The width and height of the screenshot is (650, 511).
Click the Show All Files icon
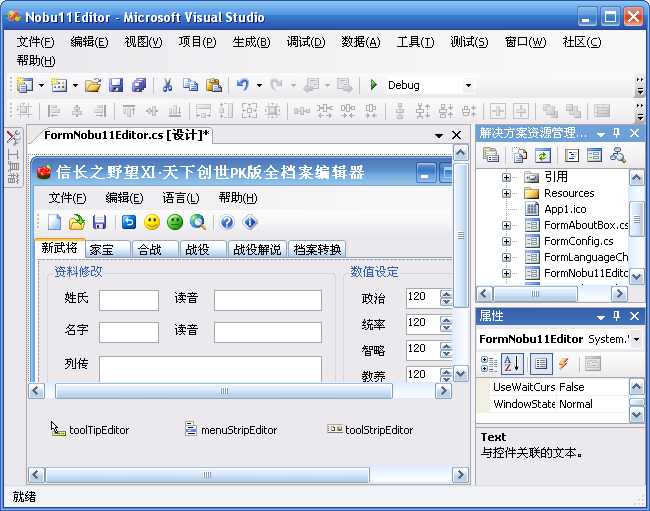point(520,156)
